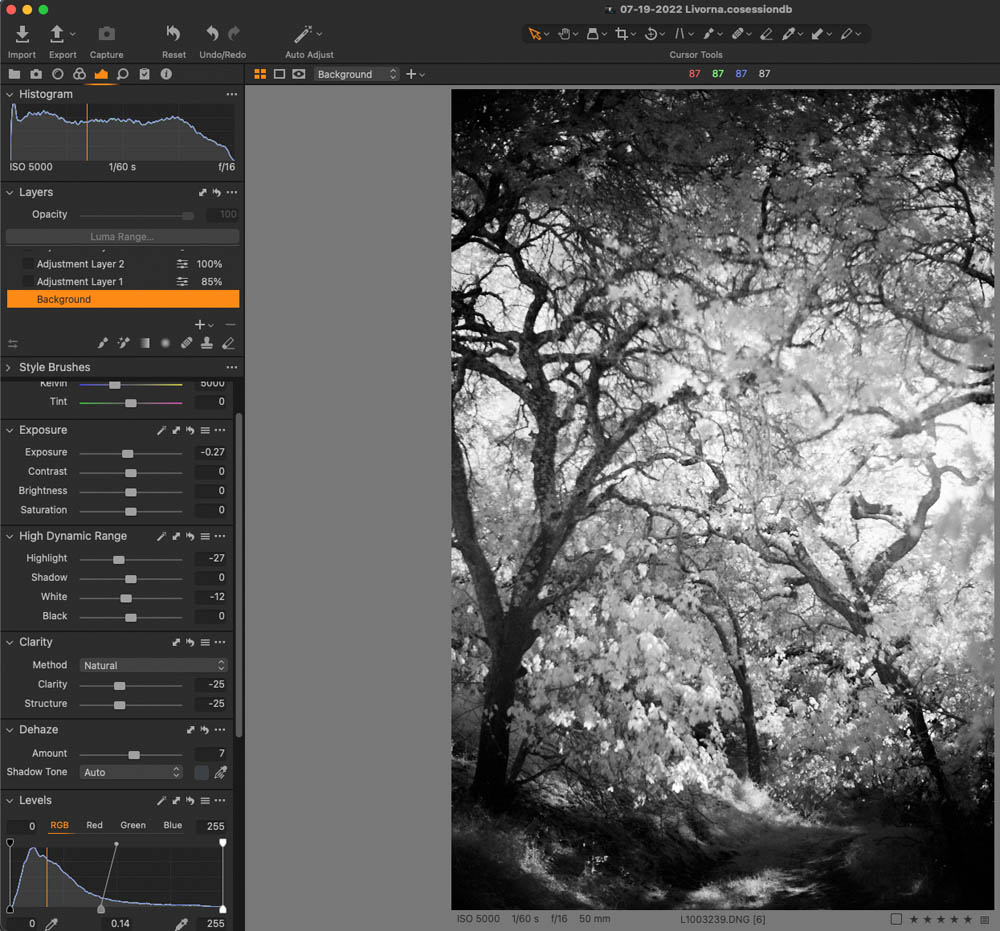Select the Background layer row

tap(123, 299)
